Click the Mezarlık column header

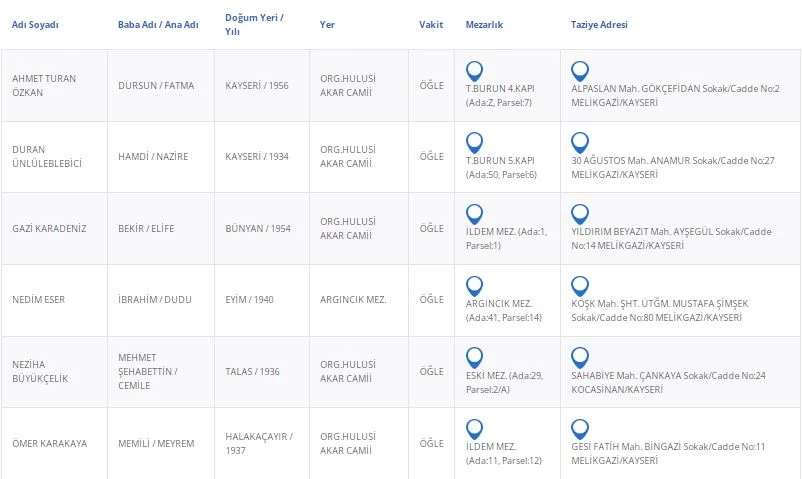click(x=486, y=25)
